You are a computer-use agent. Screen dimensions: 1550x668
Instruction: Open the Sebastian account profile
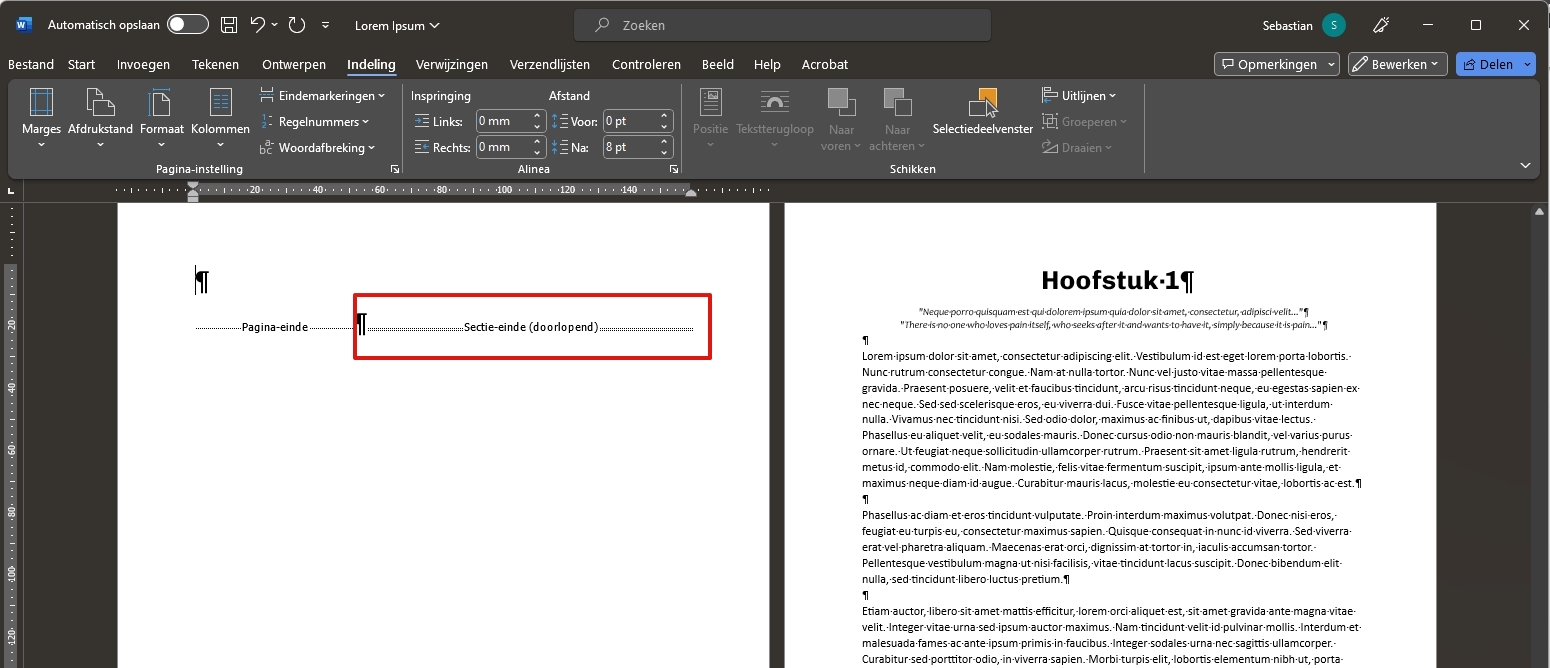click(x=1304, y=25)
